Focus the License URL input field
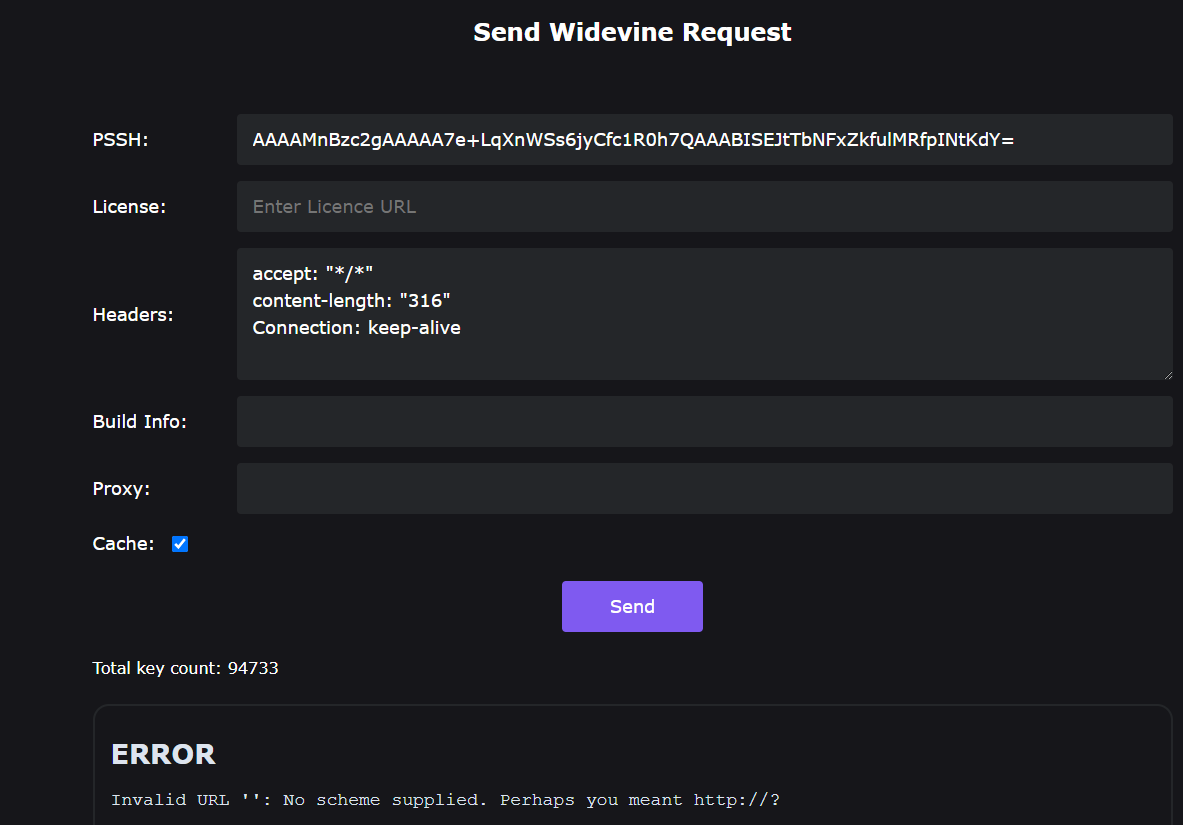1183x825 pixels. (x=704, y=207)
